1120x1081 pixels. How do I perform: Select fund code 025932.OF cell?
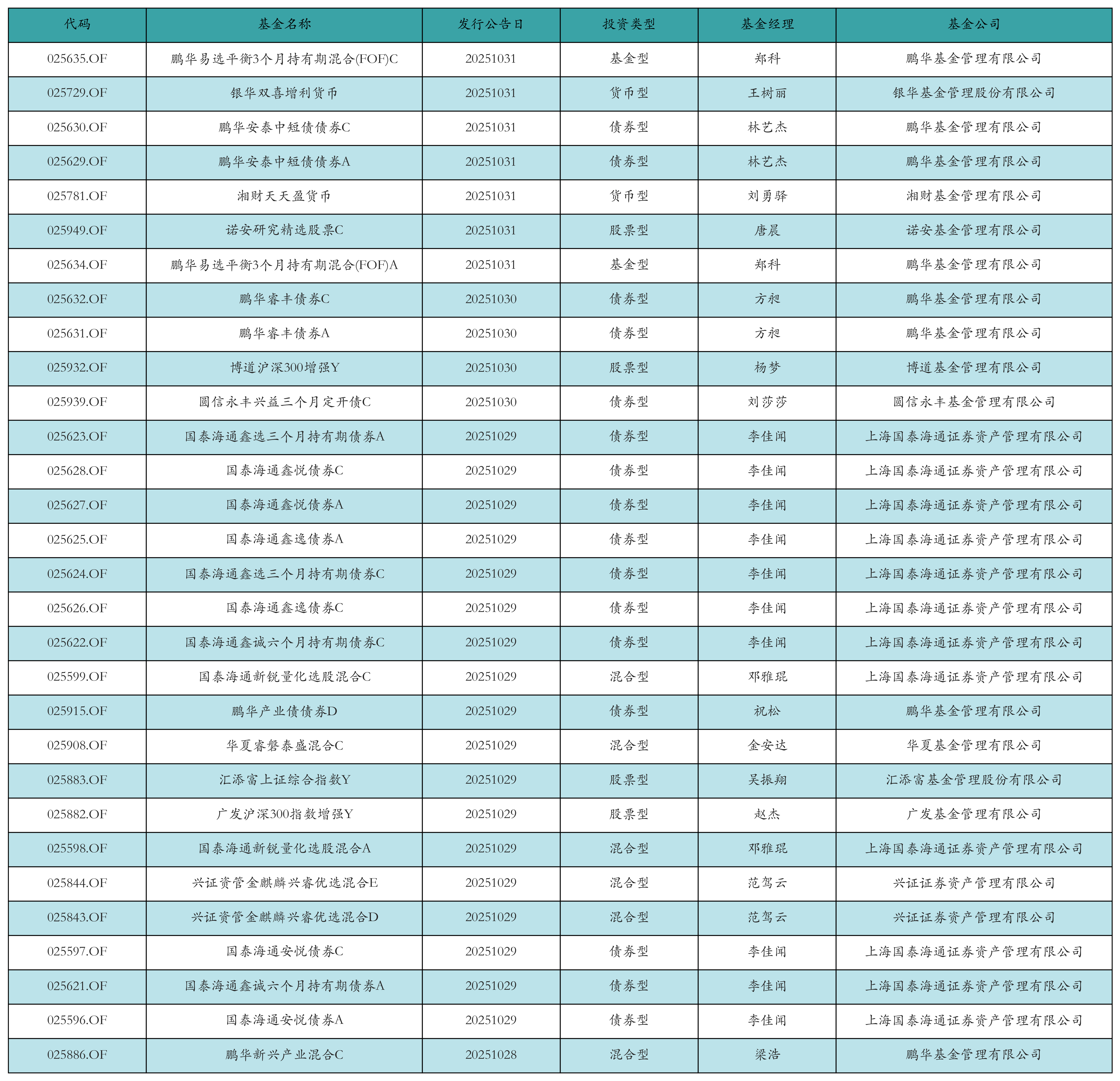click(x=77, y=368)
